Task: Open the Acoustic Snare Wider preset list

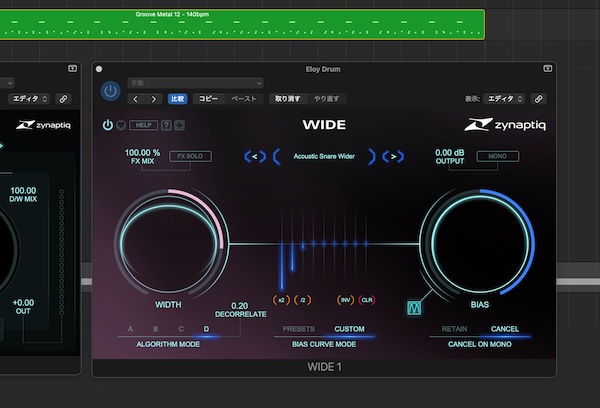Action: [324, 157]
